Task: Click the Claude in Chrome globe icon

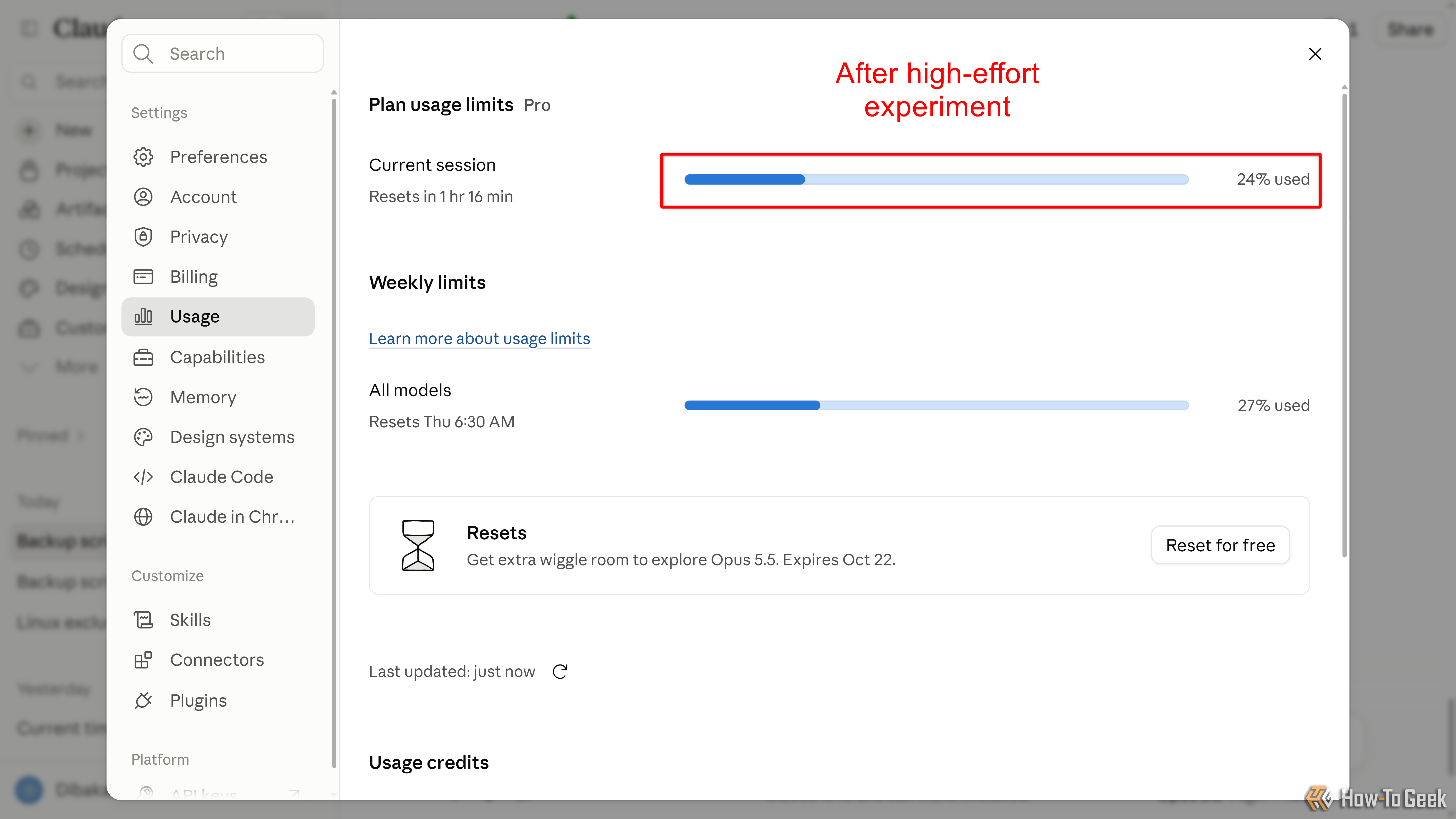Action: (143, 517)
